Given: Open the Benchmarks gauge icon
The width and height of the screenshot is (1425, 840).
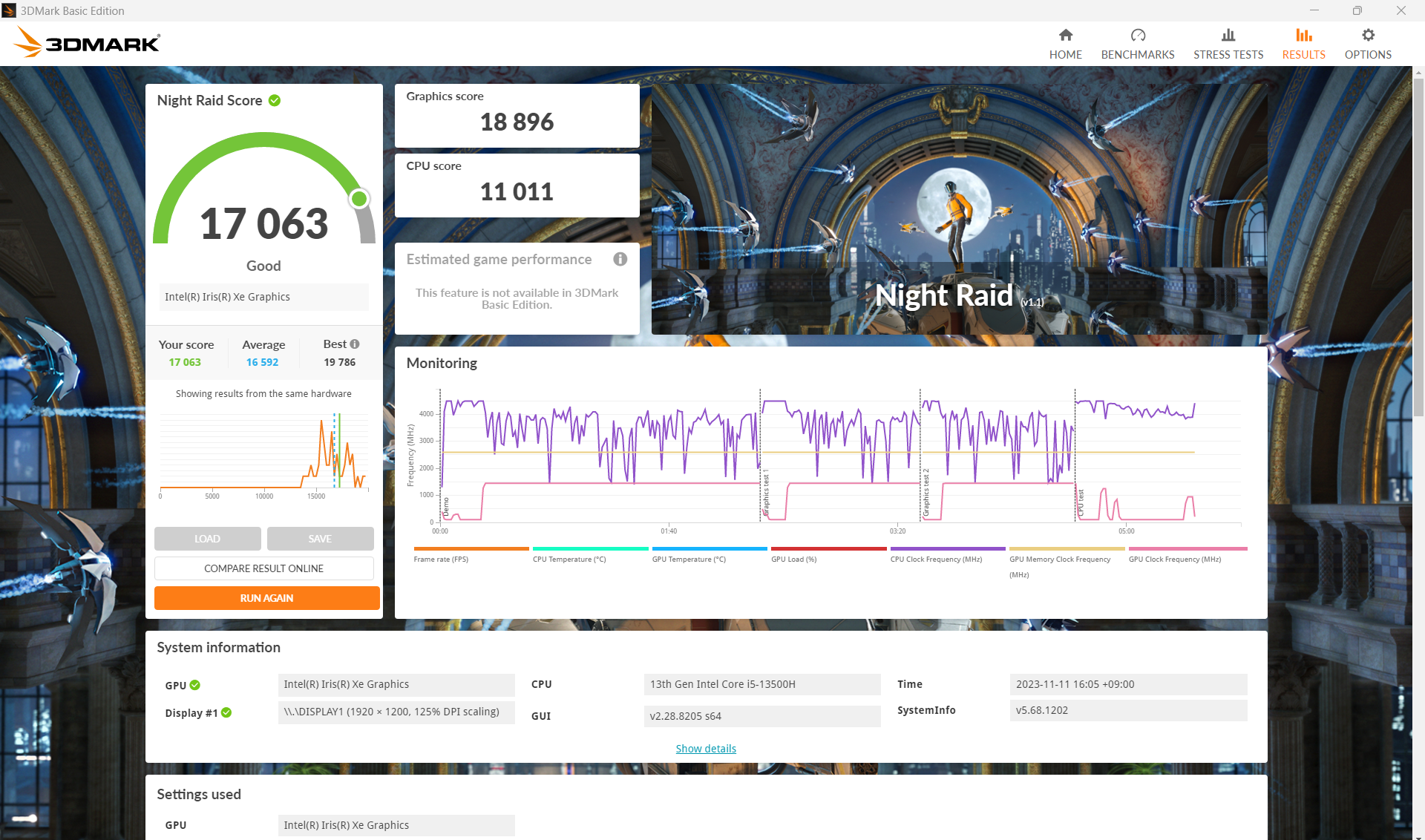Looking at the screenshot, I should [x=1138, y=35].
